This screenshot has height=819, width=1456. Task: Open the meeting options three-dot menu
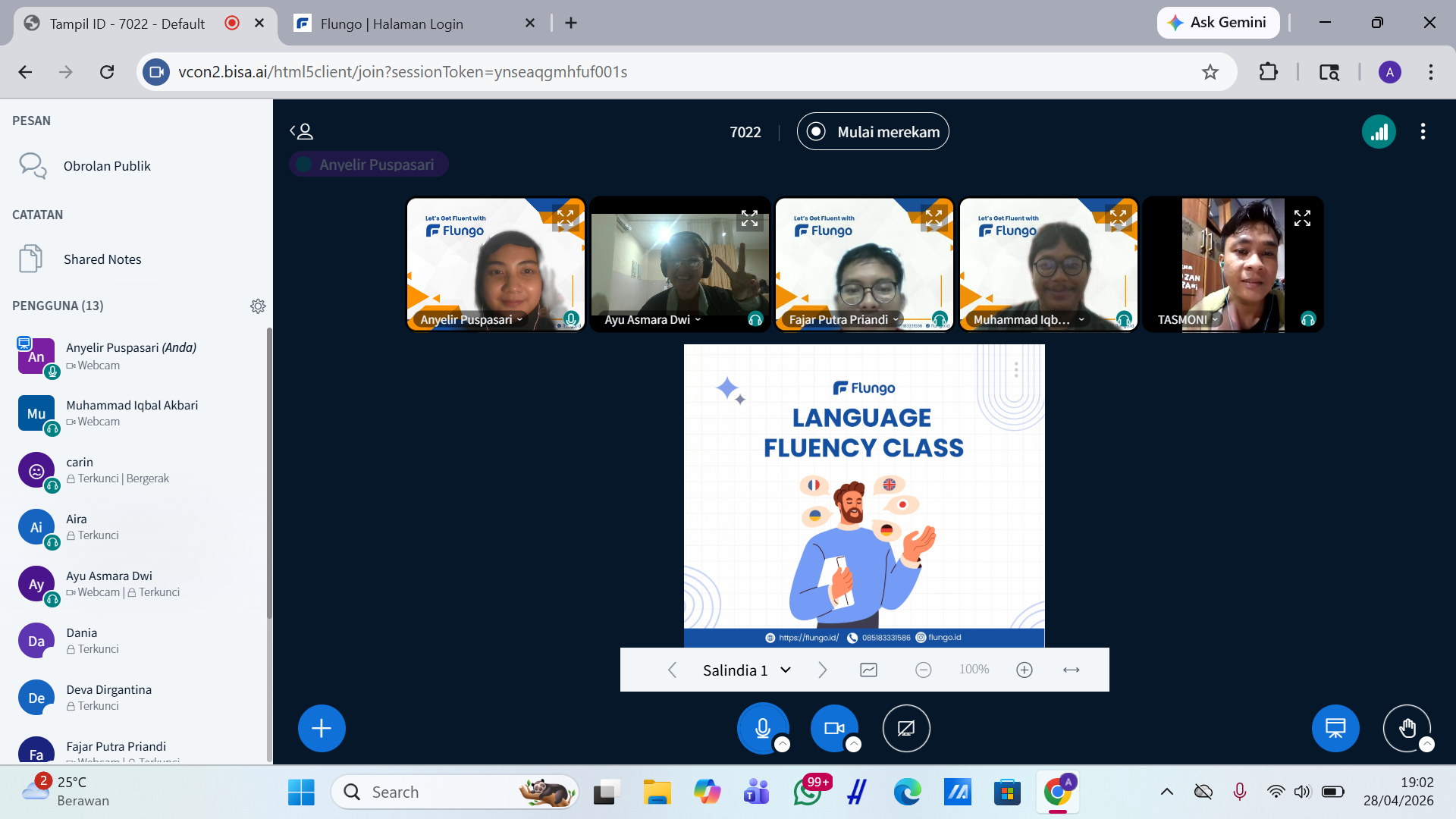pos(1423,132)
